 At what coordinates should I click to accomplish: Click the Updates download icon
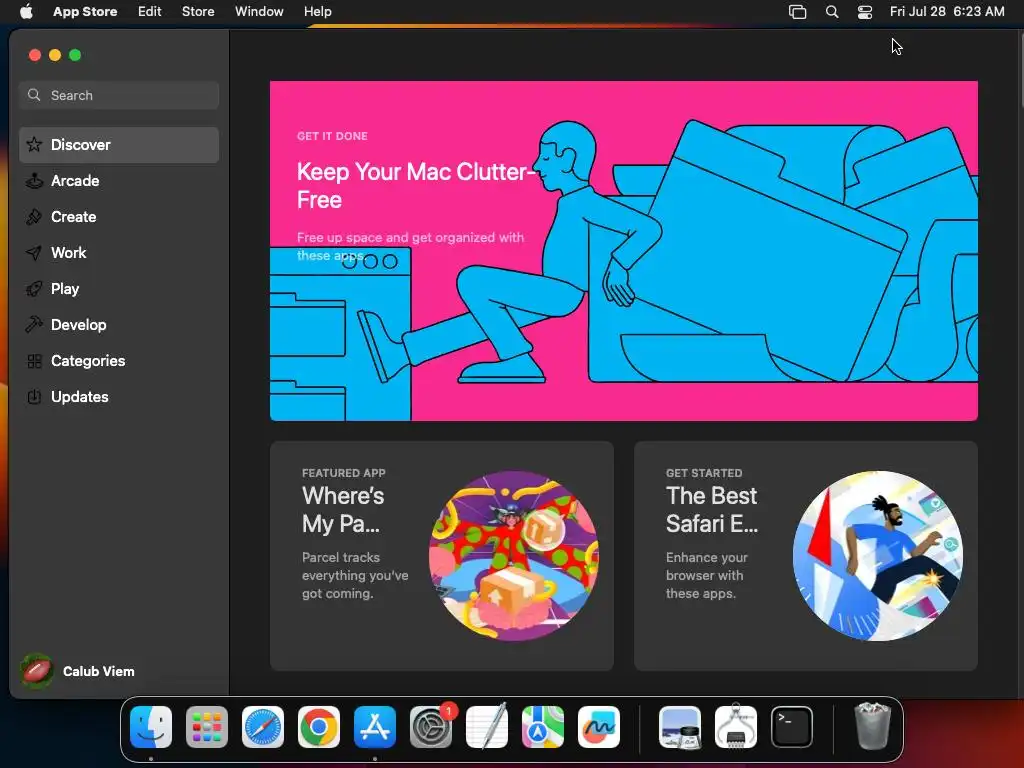click(34, 396)
